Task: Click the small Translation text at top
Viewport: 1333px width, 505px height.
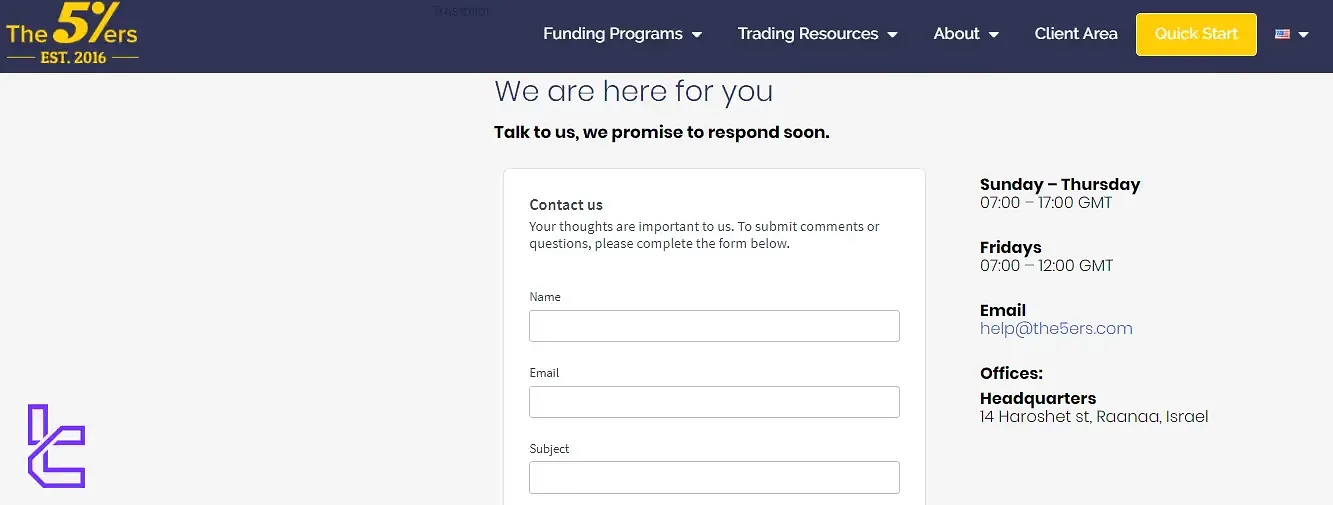Action: click(461, 11)
